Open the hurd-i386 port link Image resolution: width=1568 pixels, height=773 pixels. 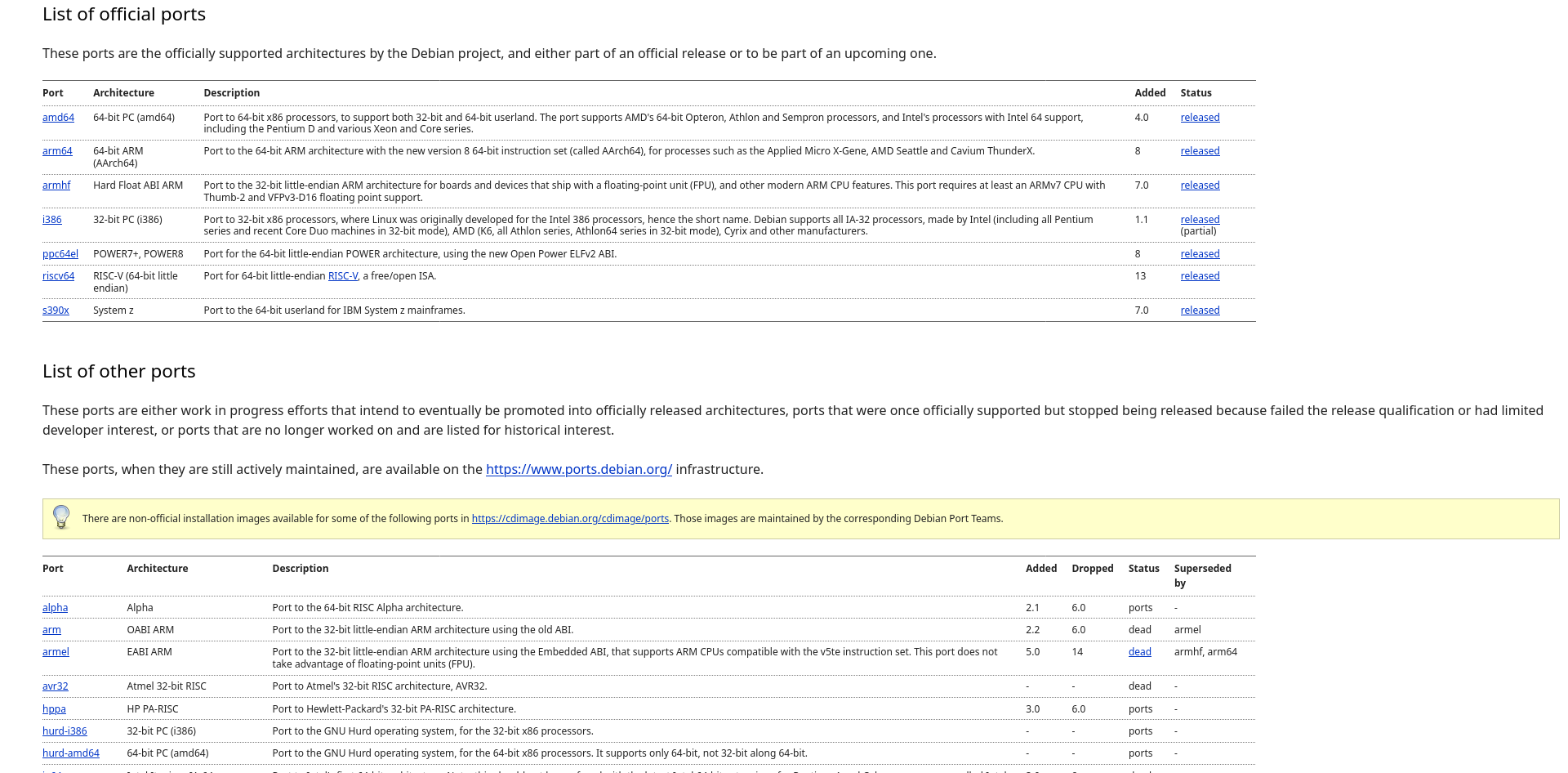(x=65, y=731)
